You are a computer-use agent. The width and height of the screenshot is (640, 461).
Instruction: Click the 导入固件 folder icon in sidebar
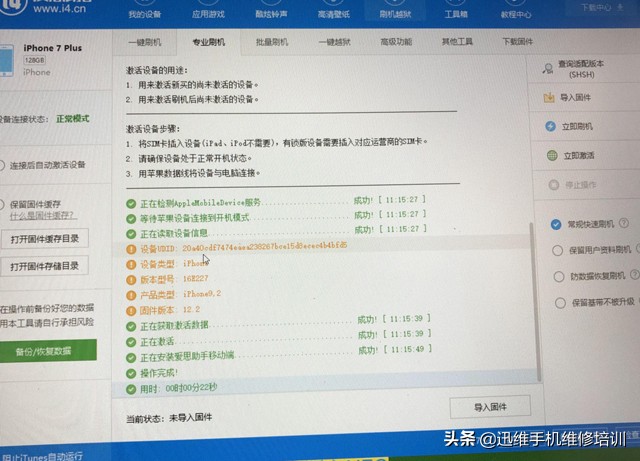tap(549, 98)
